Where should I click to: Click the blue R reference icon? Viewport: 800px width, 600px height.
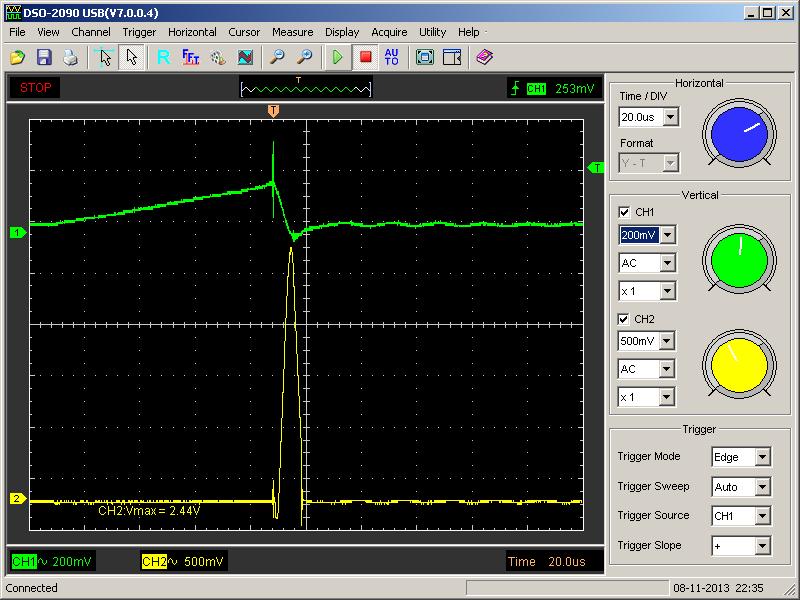point(163,57)
